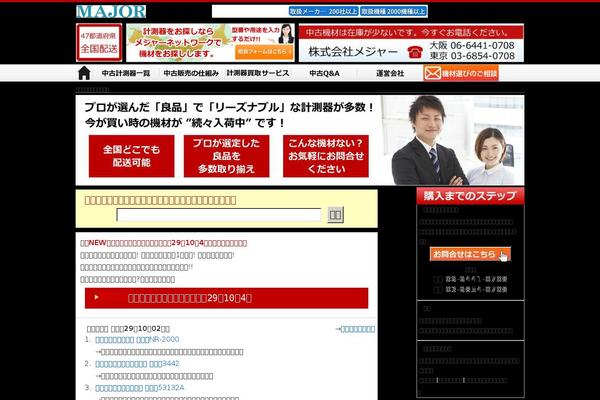Click the businessman and woman hero photo
The width and height of the screenshot is (600, 400).
click(453, 140)
